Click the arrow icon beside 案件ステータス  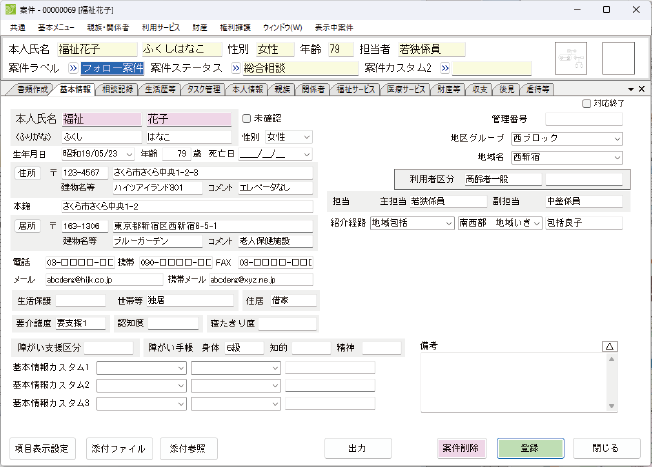(x=237, y=69)
